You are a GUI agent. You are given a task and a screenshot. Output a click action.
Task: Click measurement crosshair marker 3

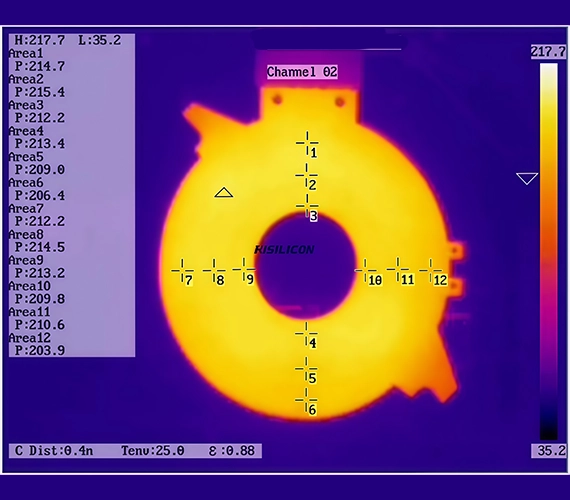[x=307, y=206]
